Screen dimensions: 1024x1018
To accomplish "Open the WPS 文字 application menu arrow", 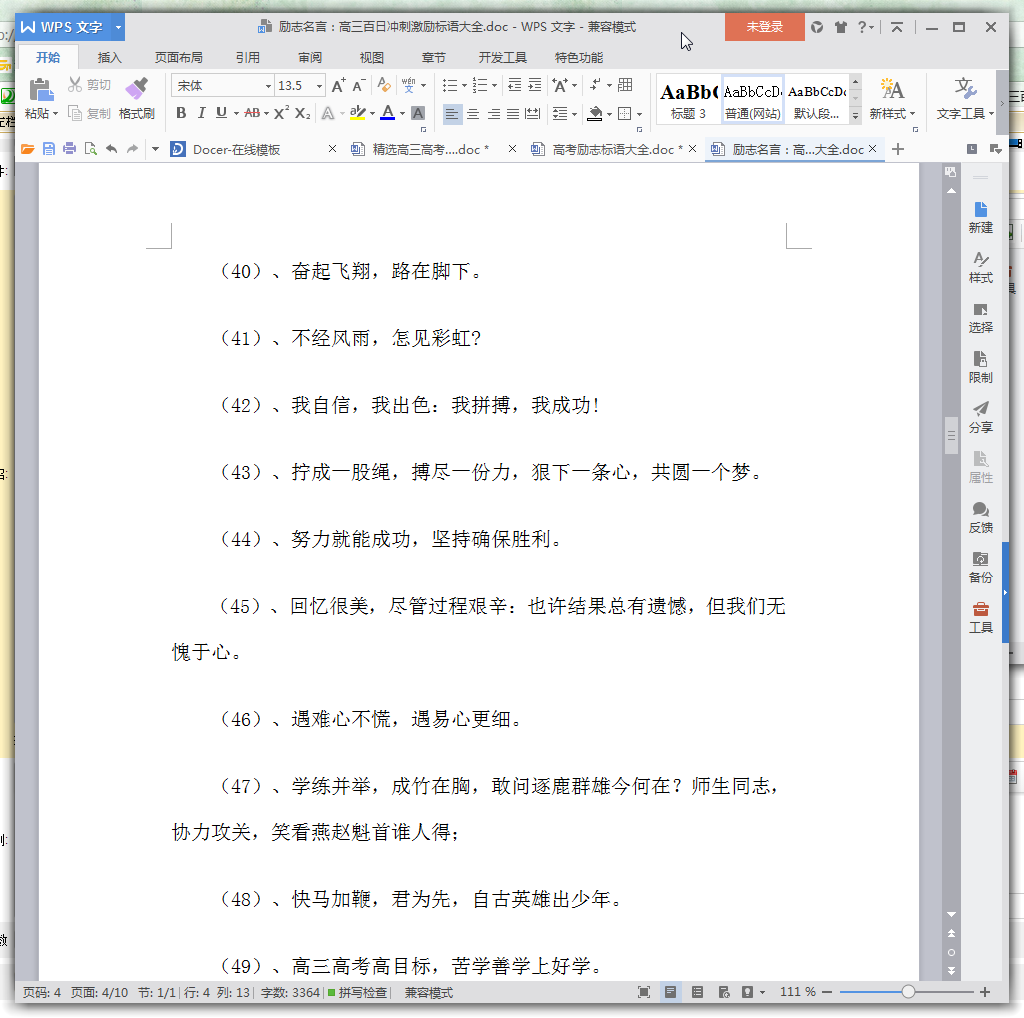I will click(118, 27).
